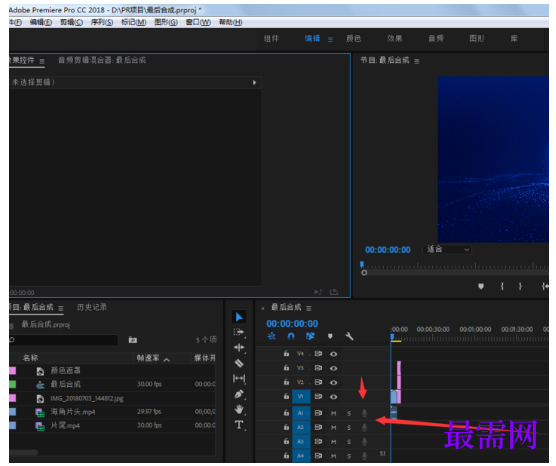
Task: Select the Hand tool
Action: (239, 409)
